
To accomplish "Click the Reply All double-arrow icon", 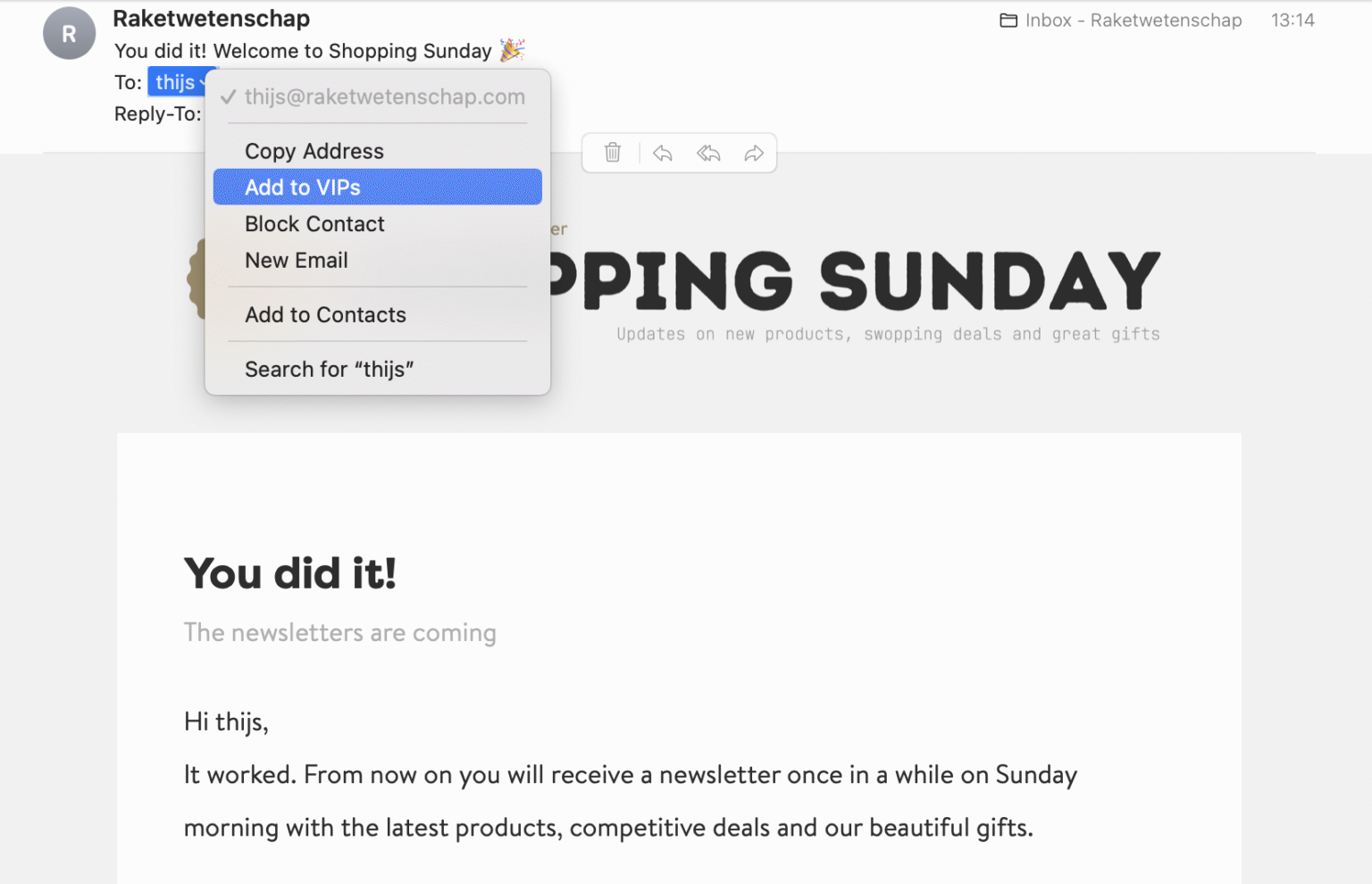I will tap(708, 153).
